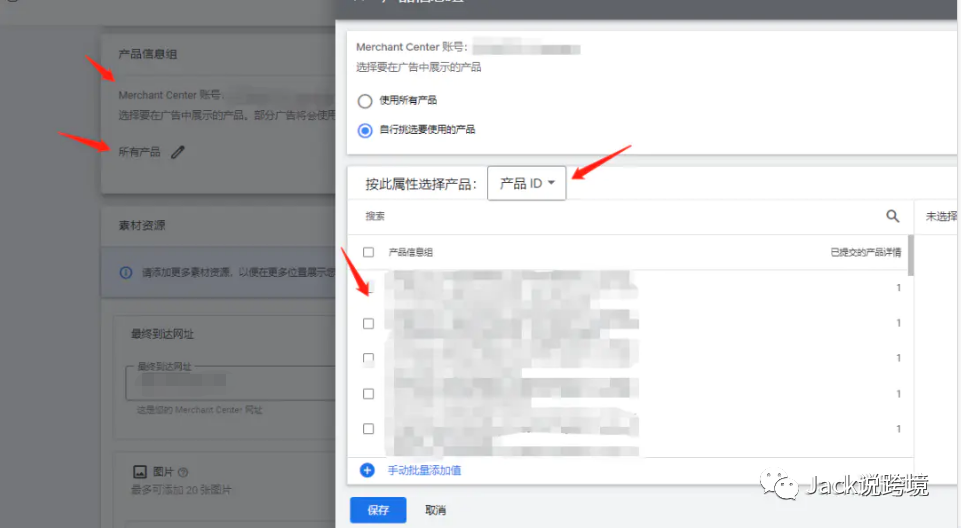Click the 保存 button
The width and height of the screenshot is (961, 528).
378,510
